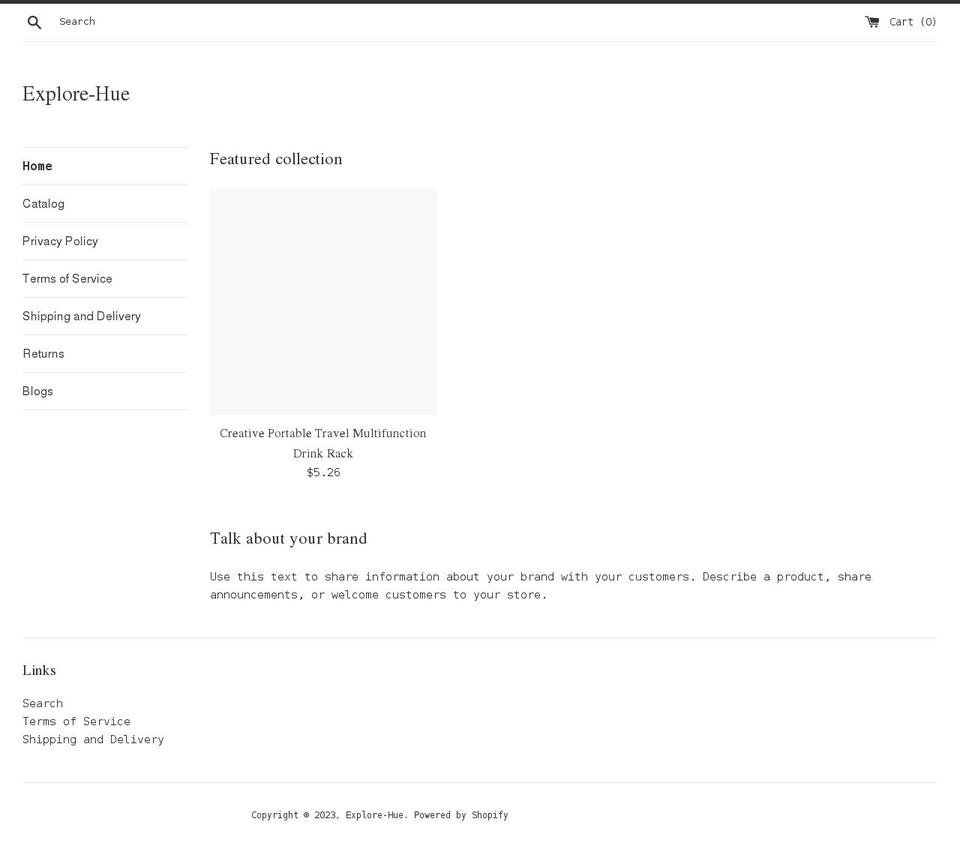Open Shipping and Delivery in sidebar menu
The image size is (960, 846).
(81, 316)
